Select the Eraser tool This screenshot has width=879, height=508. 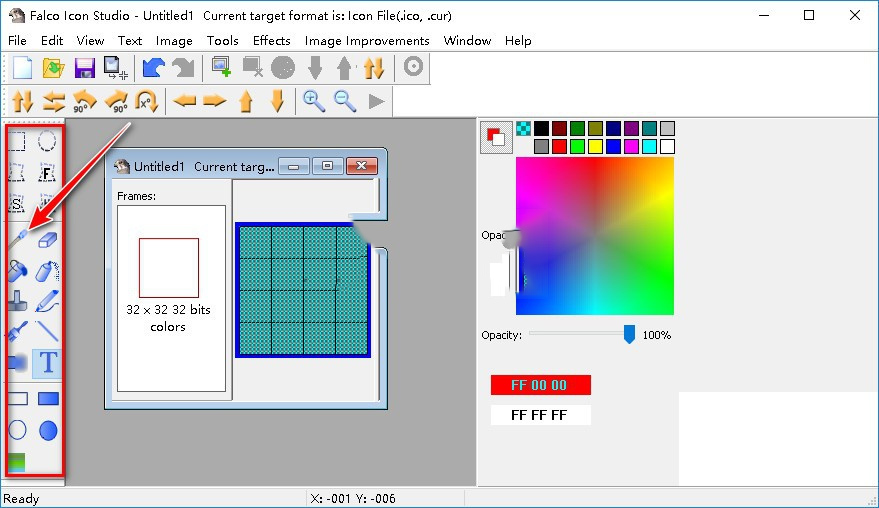pyautogui.click(x=48, y=239)
